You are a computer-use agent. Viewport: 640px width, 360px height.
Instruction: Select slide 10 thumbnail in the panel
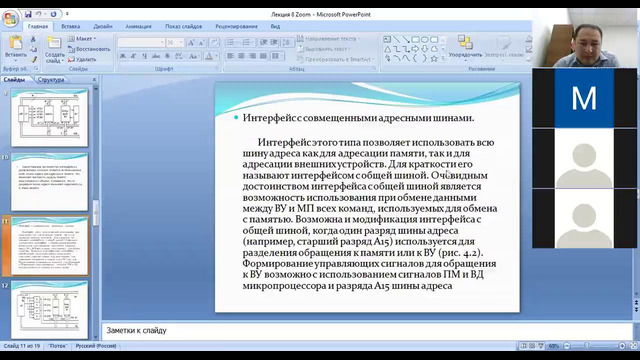click(49, 182)
